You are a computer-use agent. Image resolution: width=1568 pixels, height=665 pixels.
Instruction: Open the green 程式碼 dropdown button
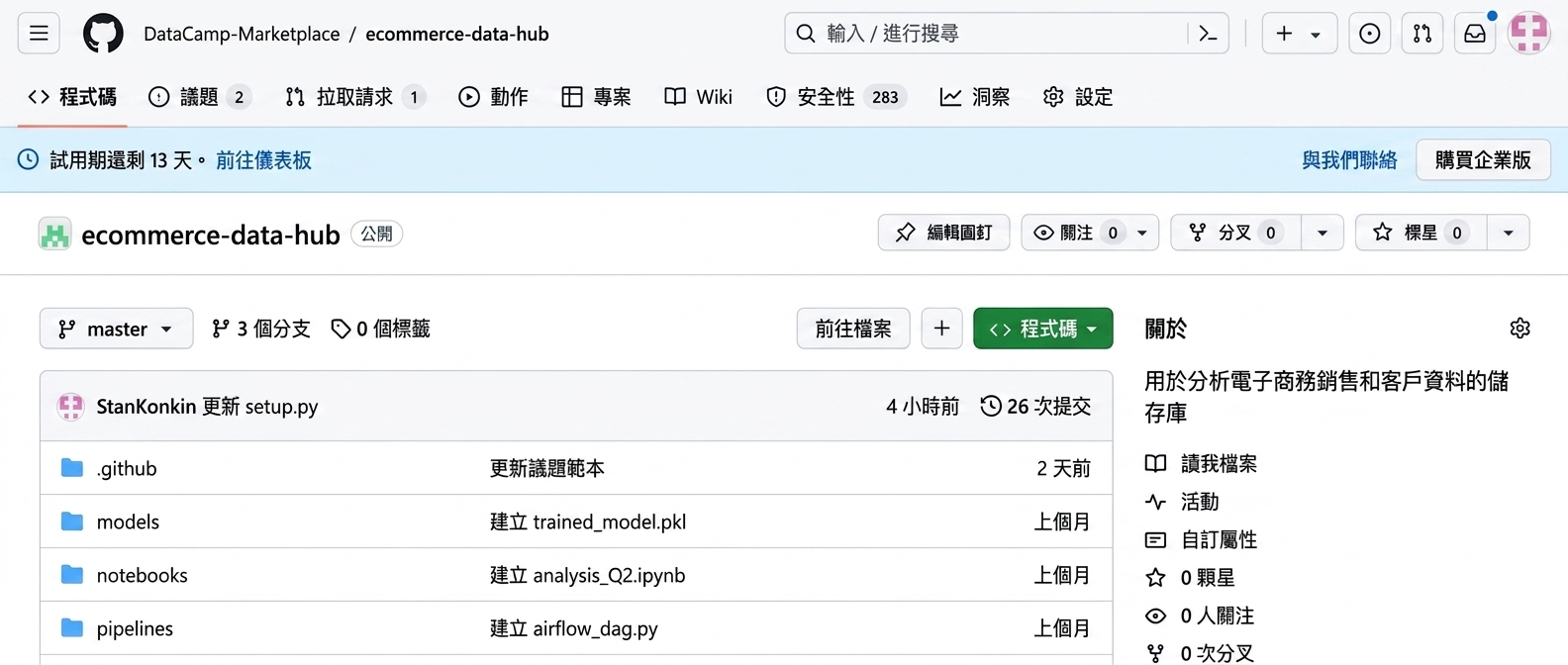1042,329
